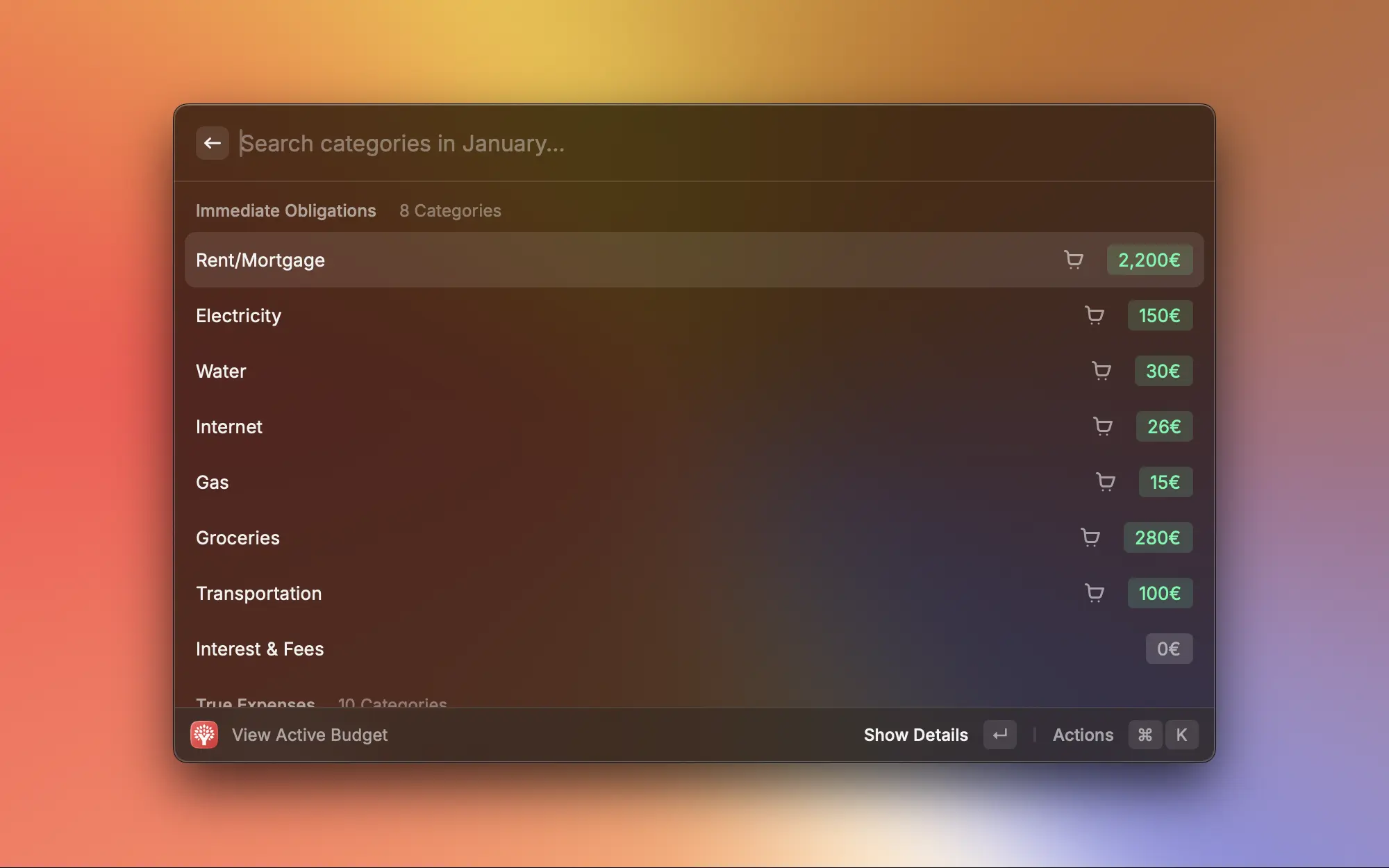The image size is (1389, 868).
Task: Click the Immediate Obligations section header
Action: (x=285, y=210)
